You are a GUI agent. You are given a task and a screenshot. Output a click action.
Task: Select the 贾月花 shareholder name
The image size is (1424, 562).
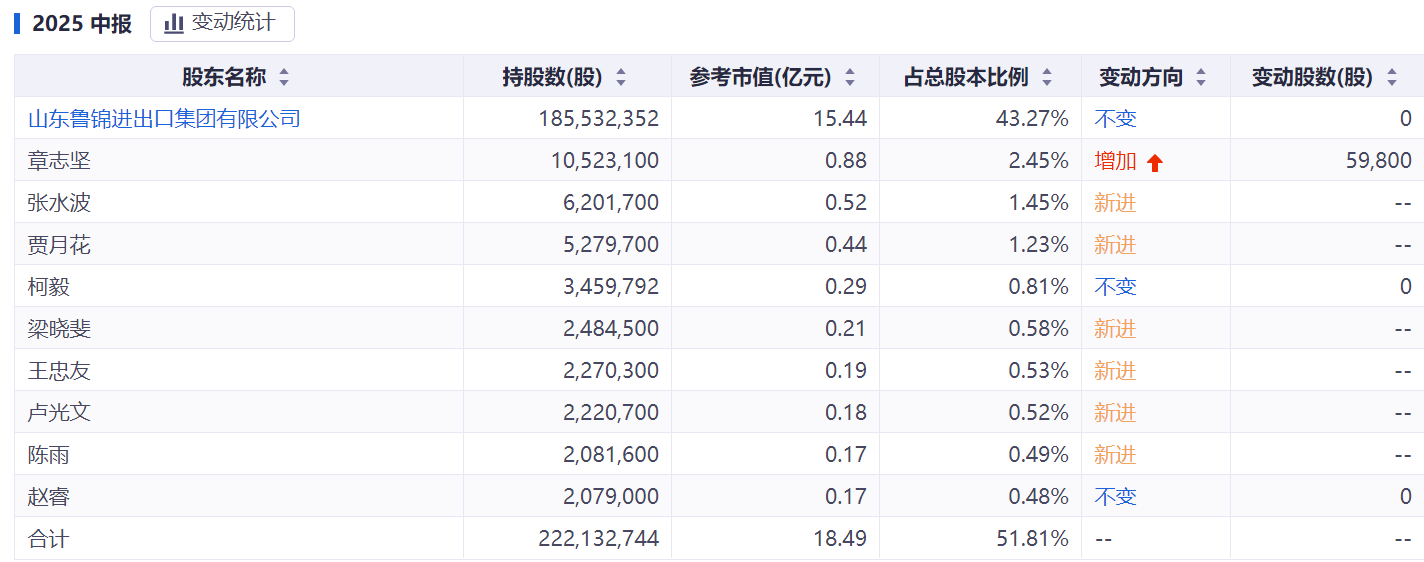pyautogui.click(x=59, y=245)
